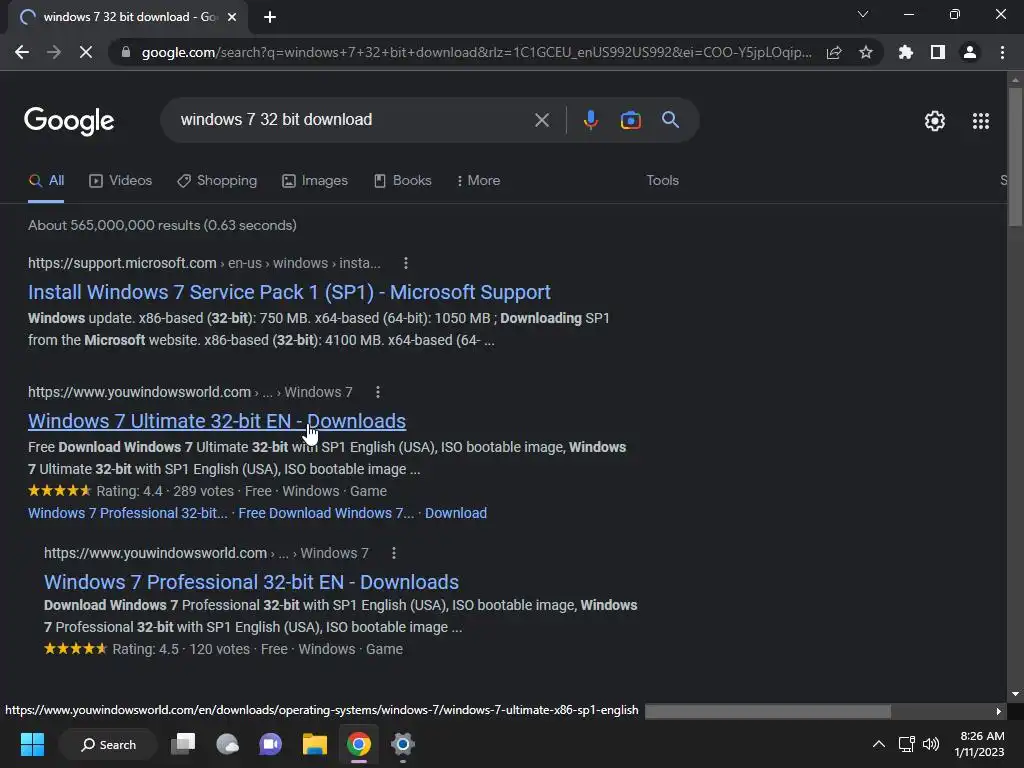The width and height of the screenshot is (1024, 768).
Task: Open the Download sitelink
Action: (456, 513)
